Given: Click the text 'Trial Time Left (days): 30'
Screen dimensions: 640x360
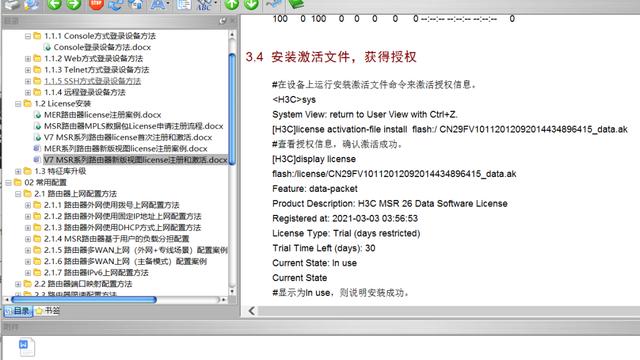Looking at the screenshot, I should coord(324,248).
